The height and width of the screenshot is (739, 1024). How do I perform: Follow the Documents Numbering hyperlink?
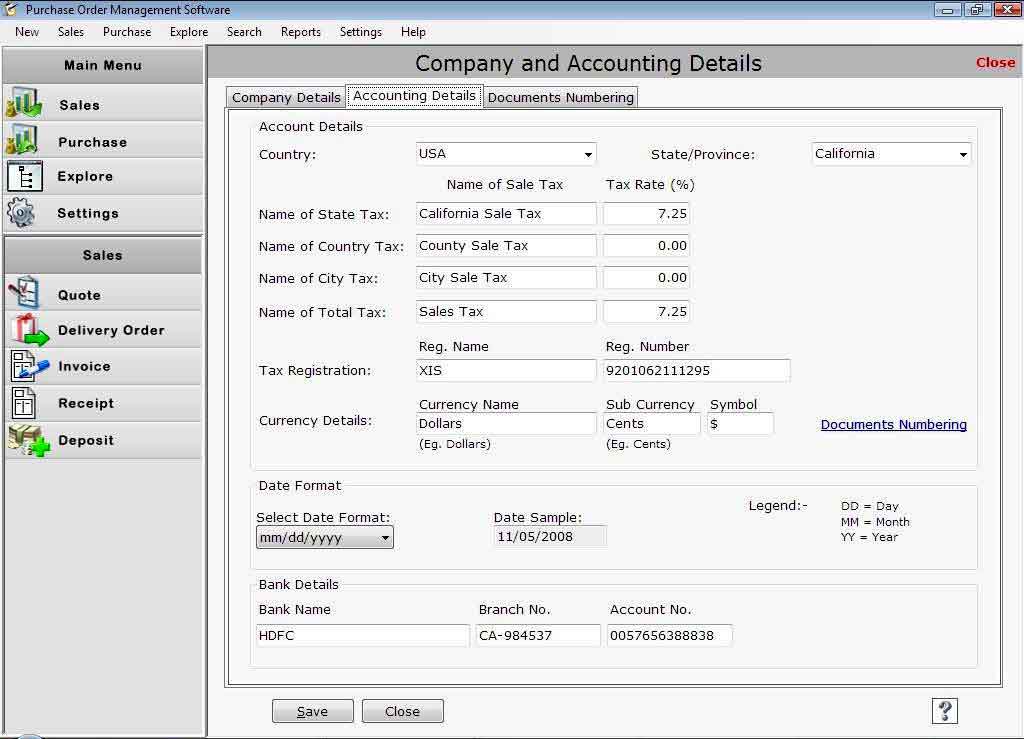pyautogui.click(x=893, y=424)
